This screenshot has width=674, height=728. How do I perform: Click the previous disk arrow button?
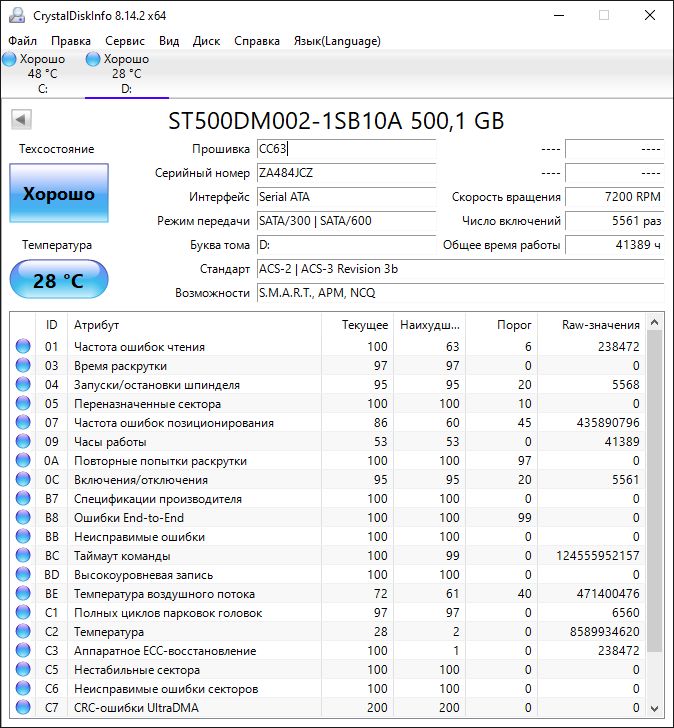pyautogui.click(x=20, y=121)
